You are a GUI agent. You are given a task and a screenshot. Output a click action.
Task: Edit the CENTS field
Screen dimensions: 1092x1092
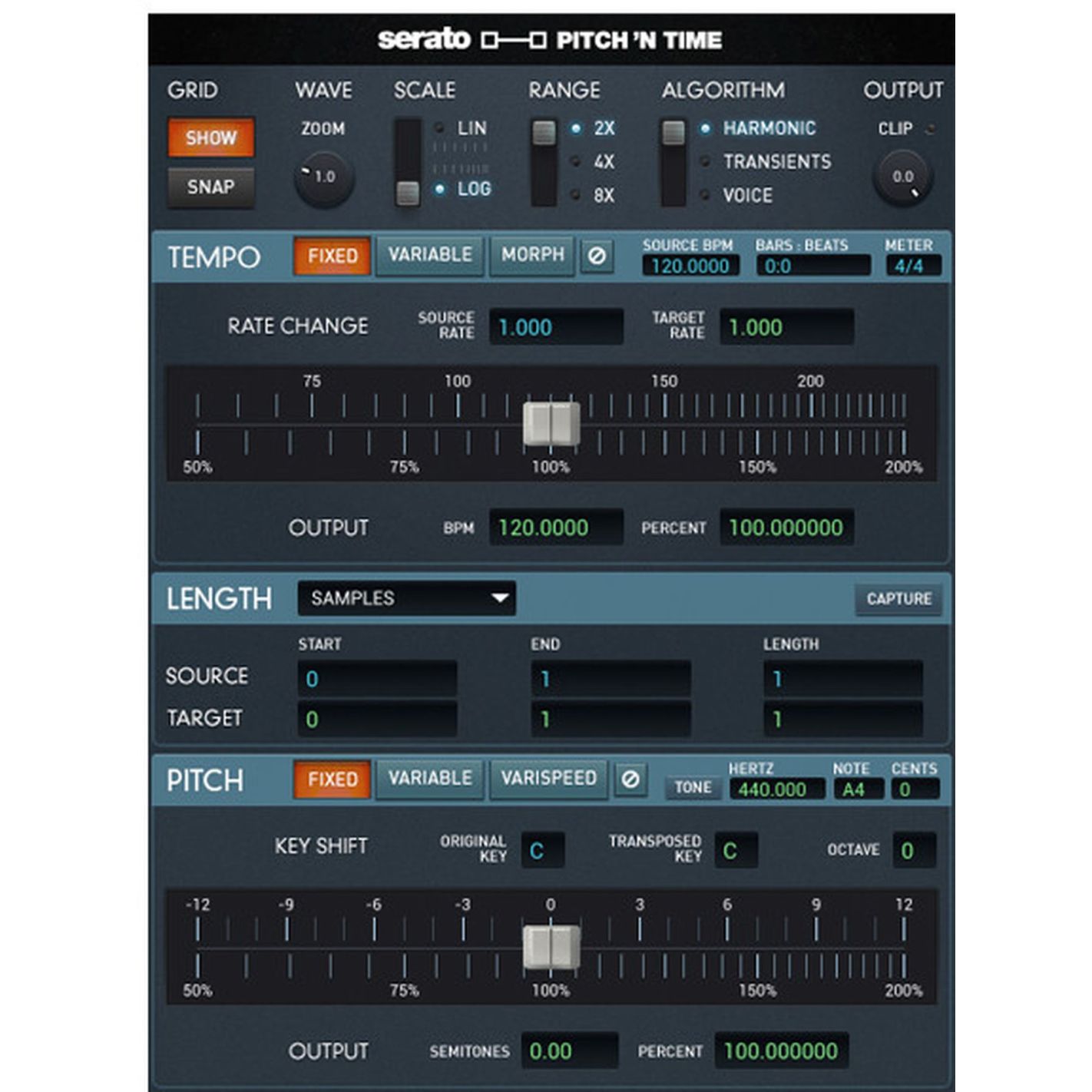pyautogui.click(x=915, y=789)
